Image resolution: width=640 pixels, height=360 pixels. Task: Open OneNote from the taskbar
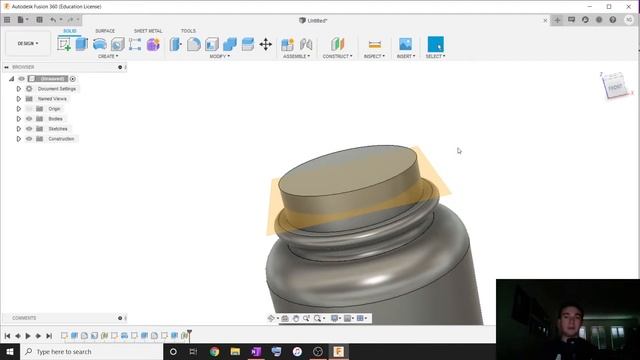(x=256, y=351)
